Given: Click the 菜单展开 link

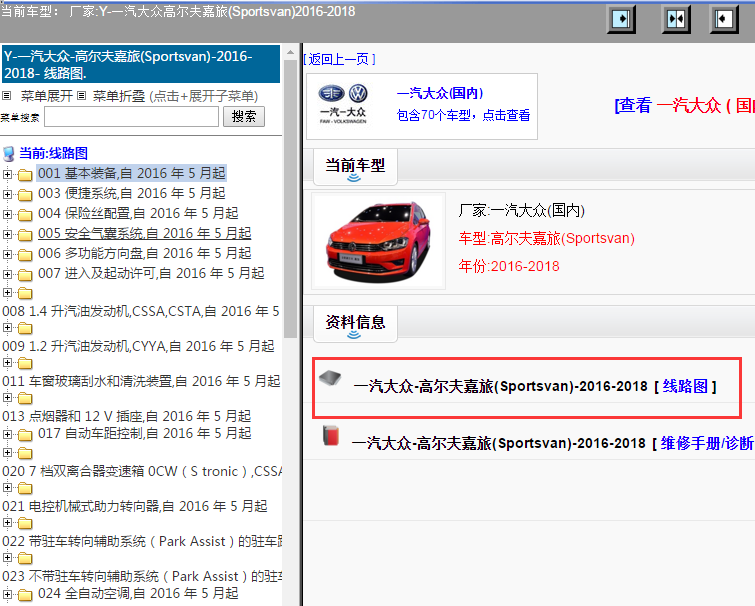Looking at the screenshot, I should [x=46, y=96].
